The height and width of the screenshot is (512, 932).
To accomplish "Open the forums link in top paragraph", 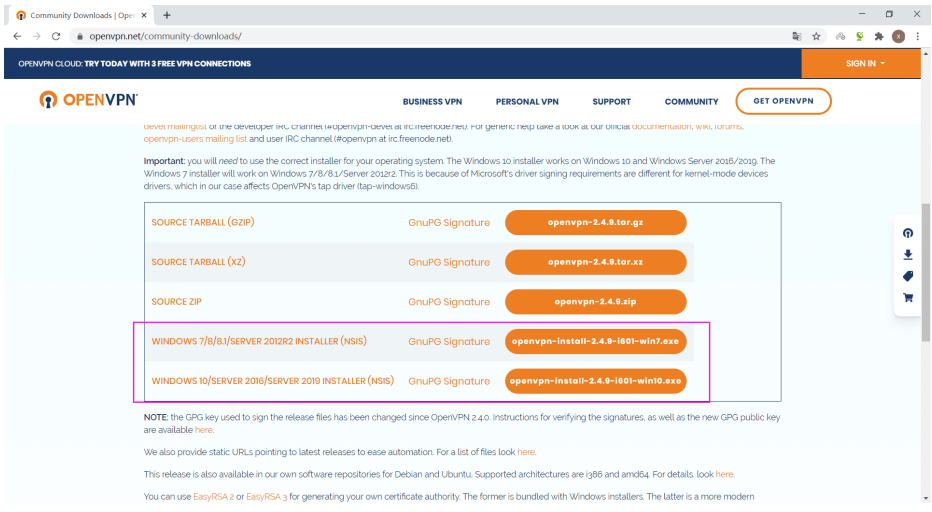I will coord(728,127).
